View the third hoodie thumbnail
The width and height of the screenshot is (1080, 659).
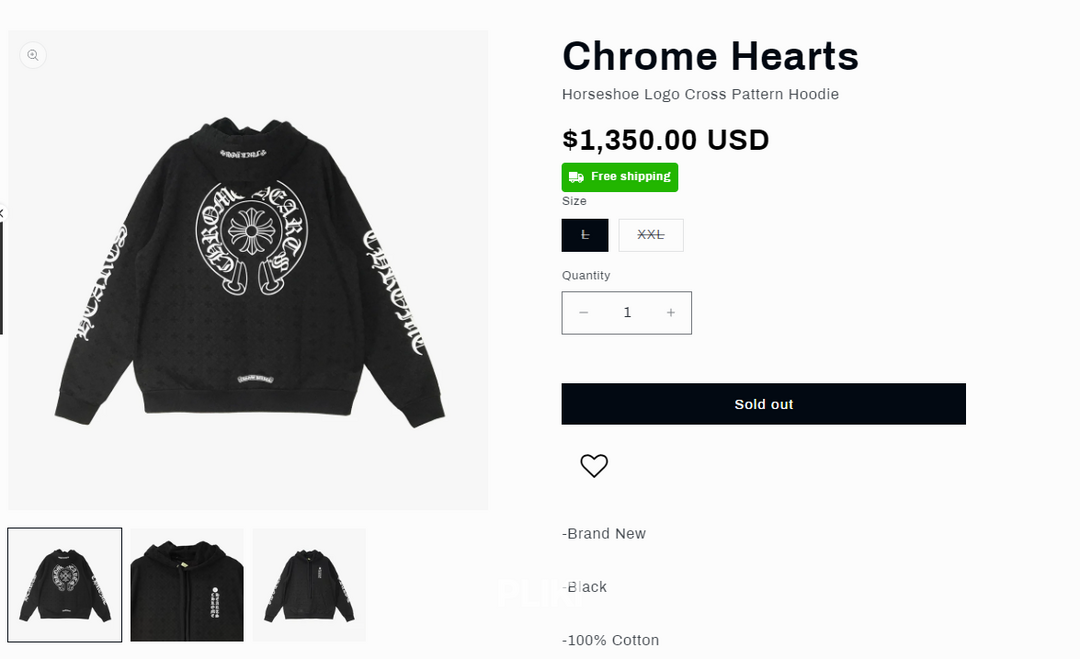[309, 584]
